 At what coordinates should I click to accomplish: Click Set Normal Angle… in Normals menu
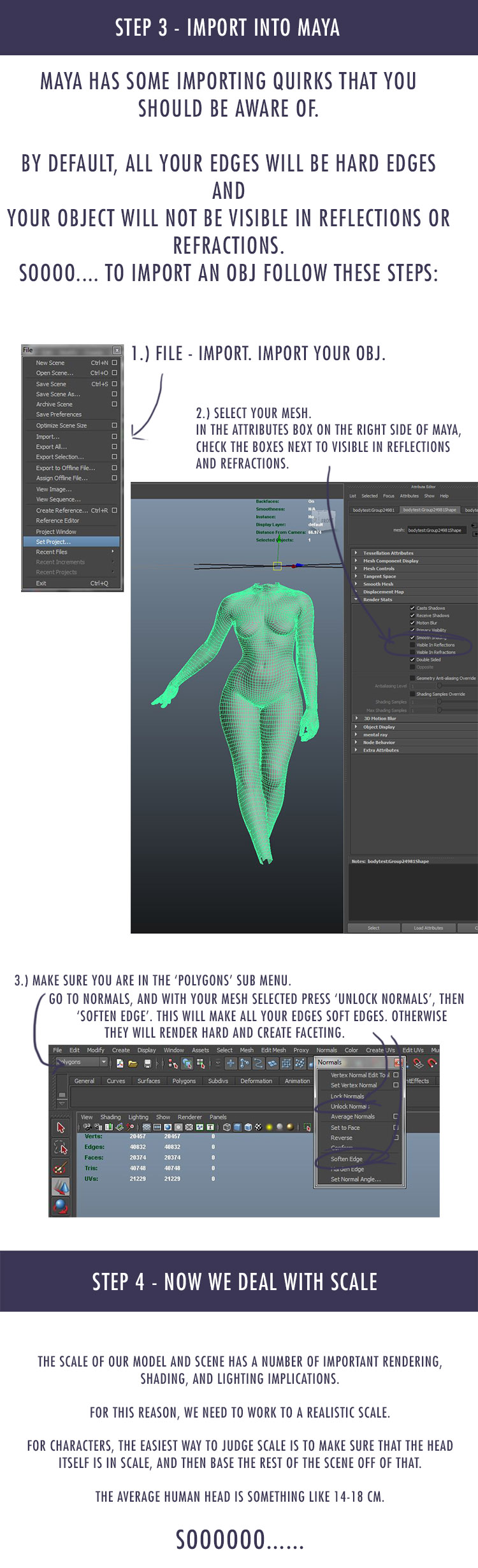pos(356,1179)
